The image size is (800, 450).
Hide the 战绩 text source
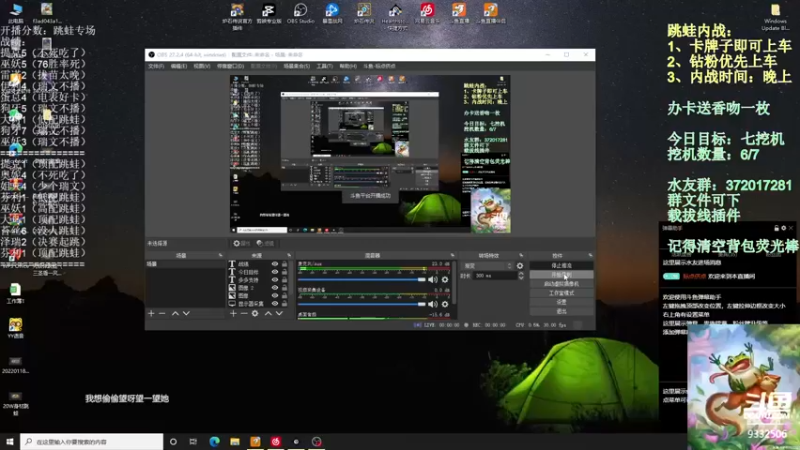click(275, 264)
